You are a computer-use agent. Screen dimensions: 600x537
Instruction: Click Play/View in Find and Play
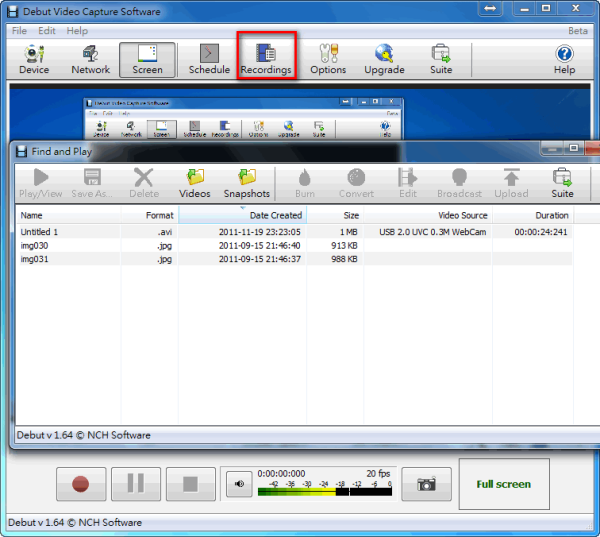tap(41, 183)
